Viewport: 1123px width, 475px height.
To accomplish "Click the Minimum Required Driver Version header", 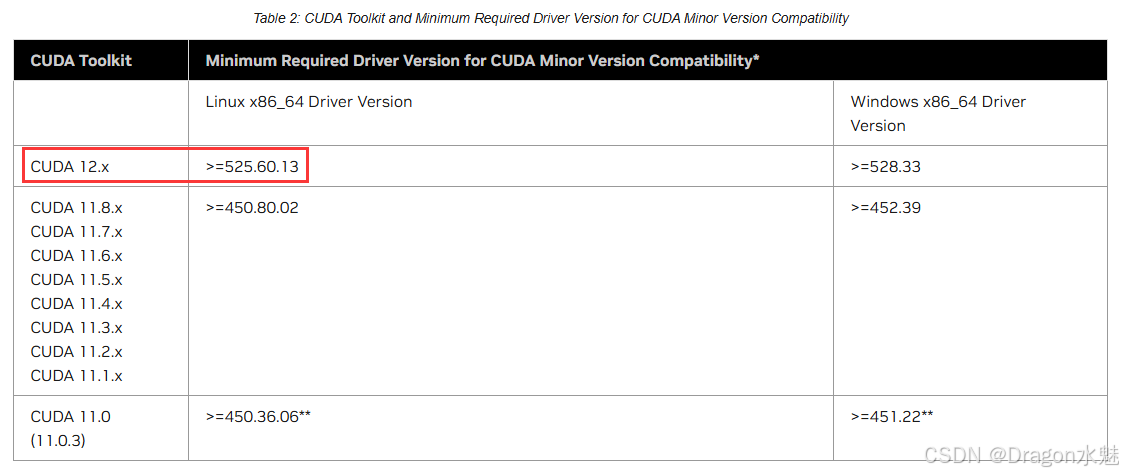I will [482, 60].
